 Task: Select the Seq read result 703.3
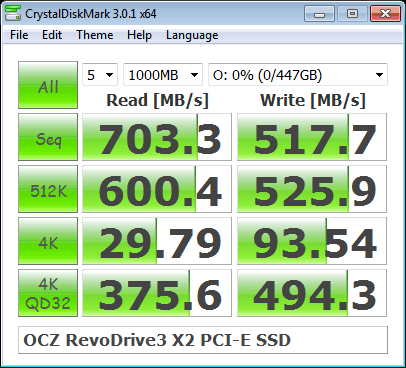(x=157, y=137)
